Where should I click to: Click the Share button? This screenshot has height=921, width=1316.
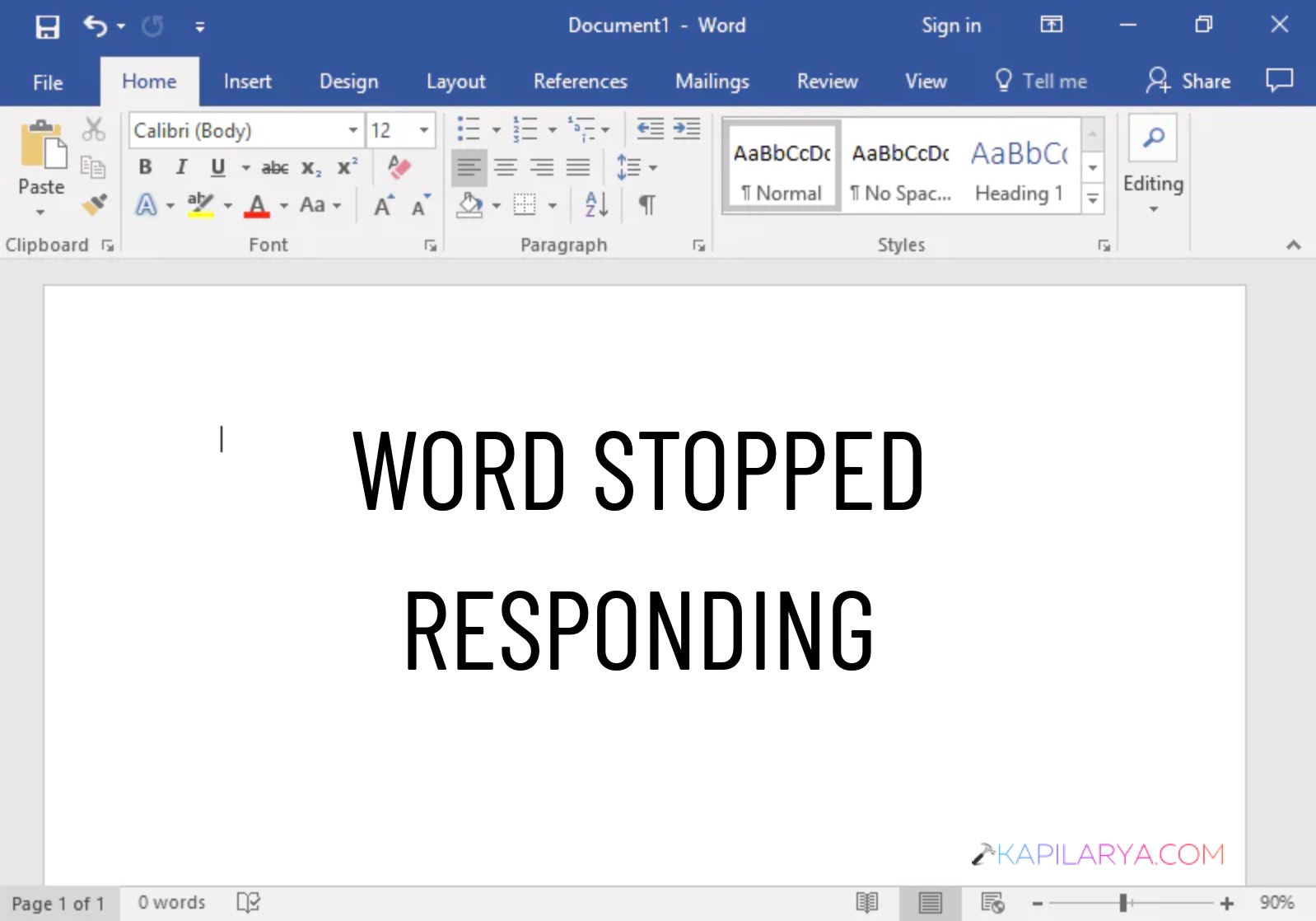point(1188,81)
